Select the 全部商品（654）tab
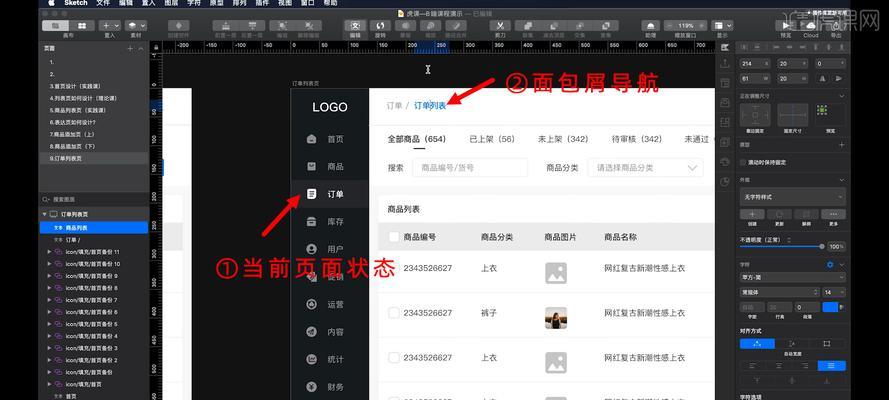 417,139
